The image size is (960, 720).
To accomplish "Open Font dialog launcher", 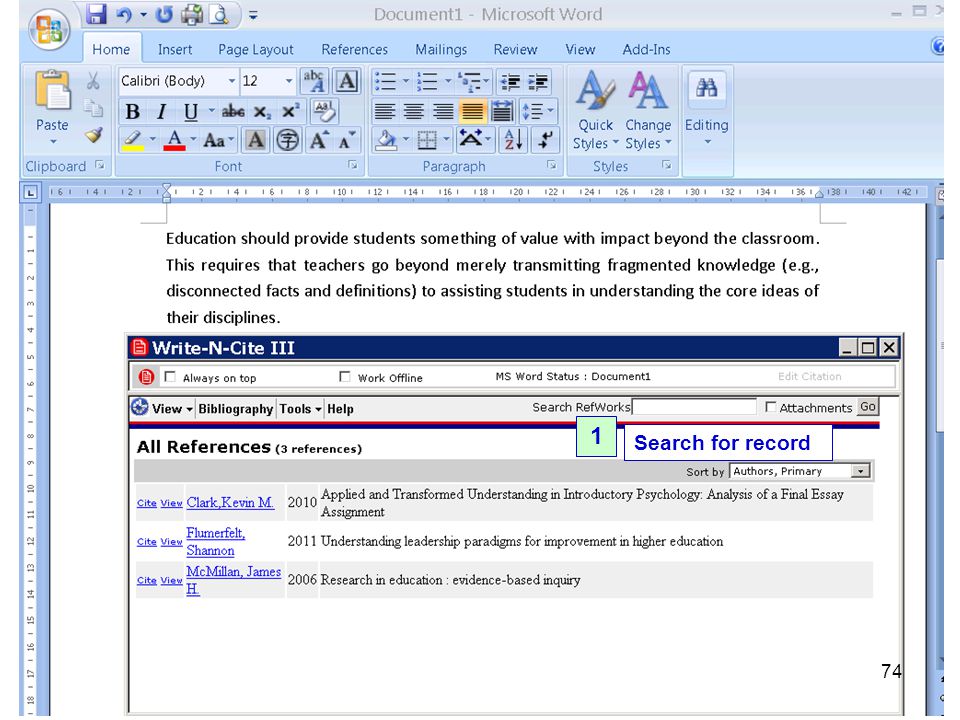I will [353, 165].
